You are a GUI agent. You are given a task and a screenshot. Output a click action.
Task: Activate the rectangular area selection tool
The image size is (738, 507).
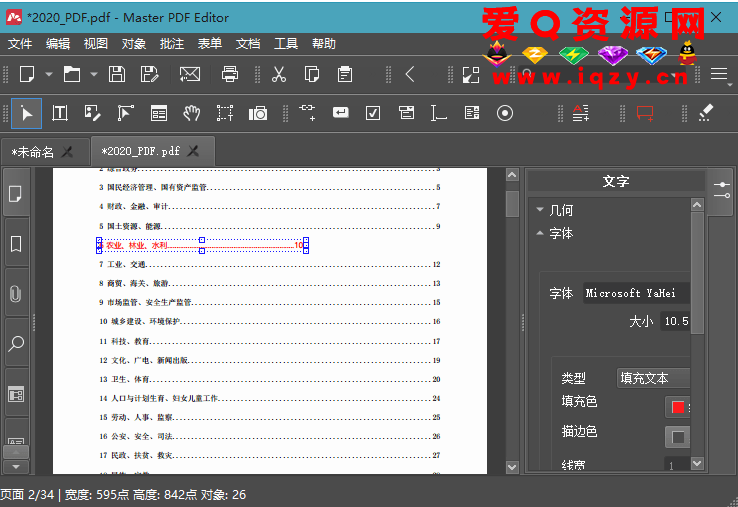(x=225, y=113)
